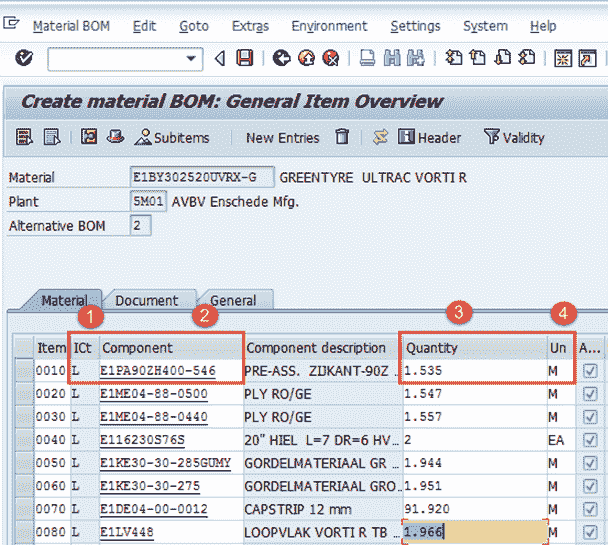
Task: Toggle the checkbox in row 0080
Action: coord(590,532)
